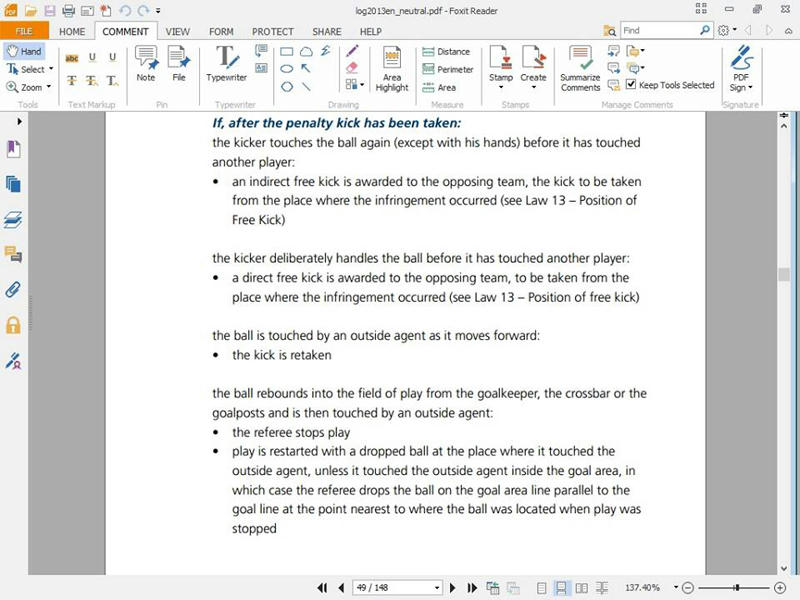The image size is (800, 600).
Task: Select the Hand tool
Action: pyautogui.click(x=24, y=51)
